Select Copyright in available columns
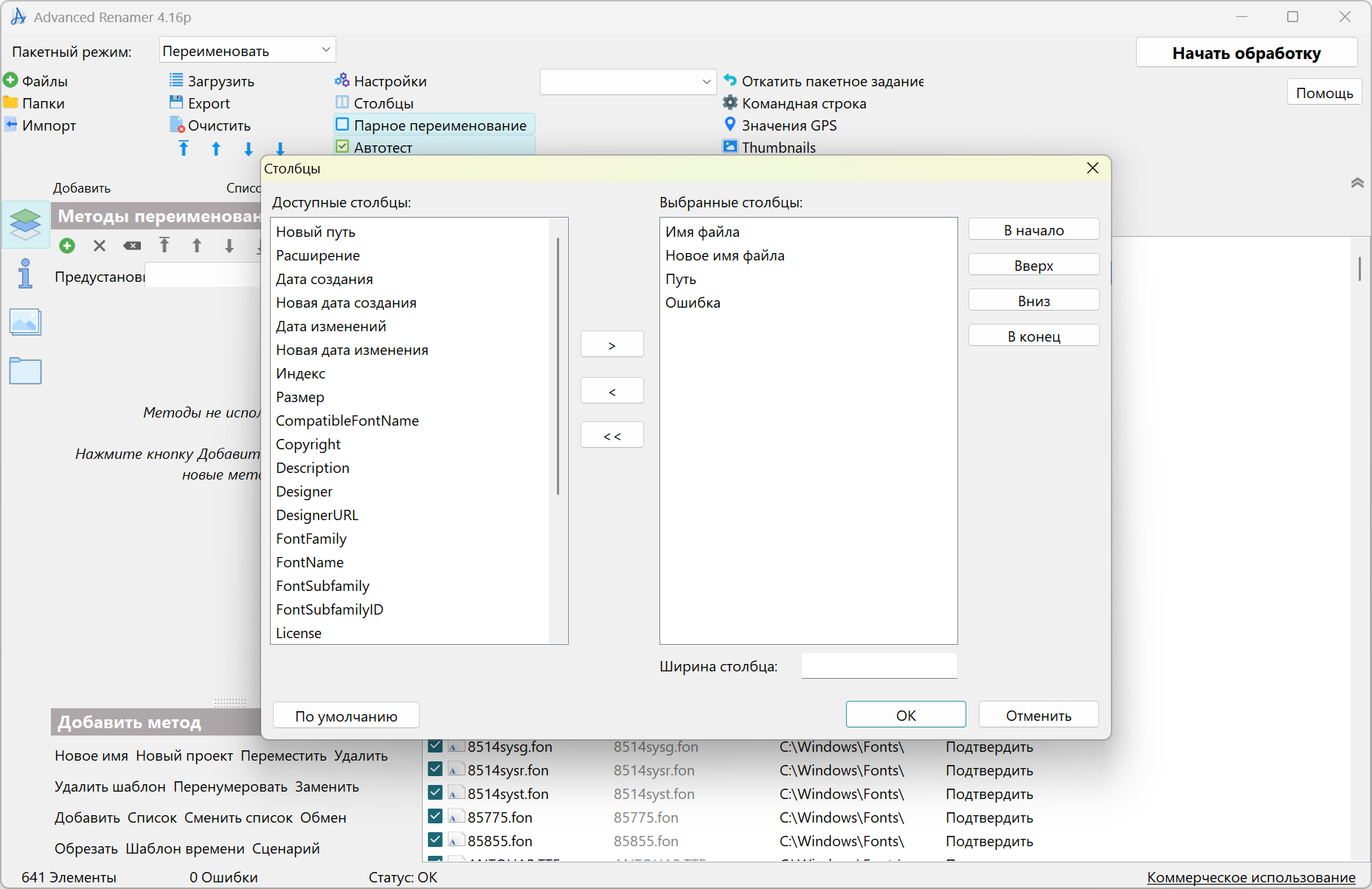The width and height of the screenshot is (1372, 889). coord(308,444)
